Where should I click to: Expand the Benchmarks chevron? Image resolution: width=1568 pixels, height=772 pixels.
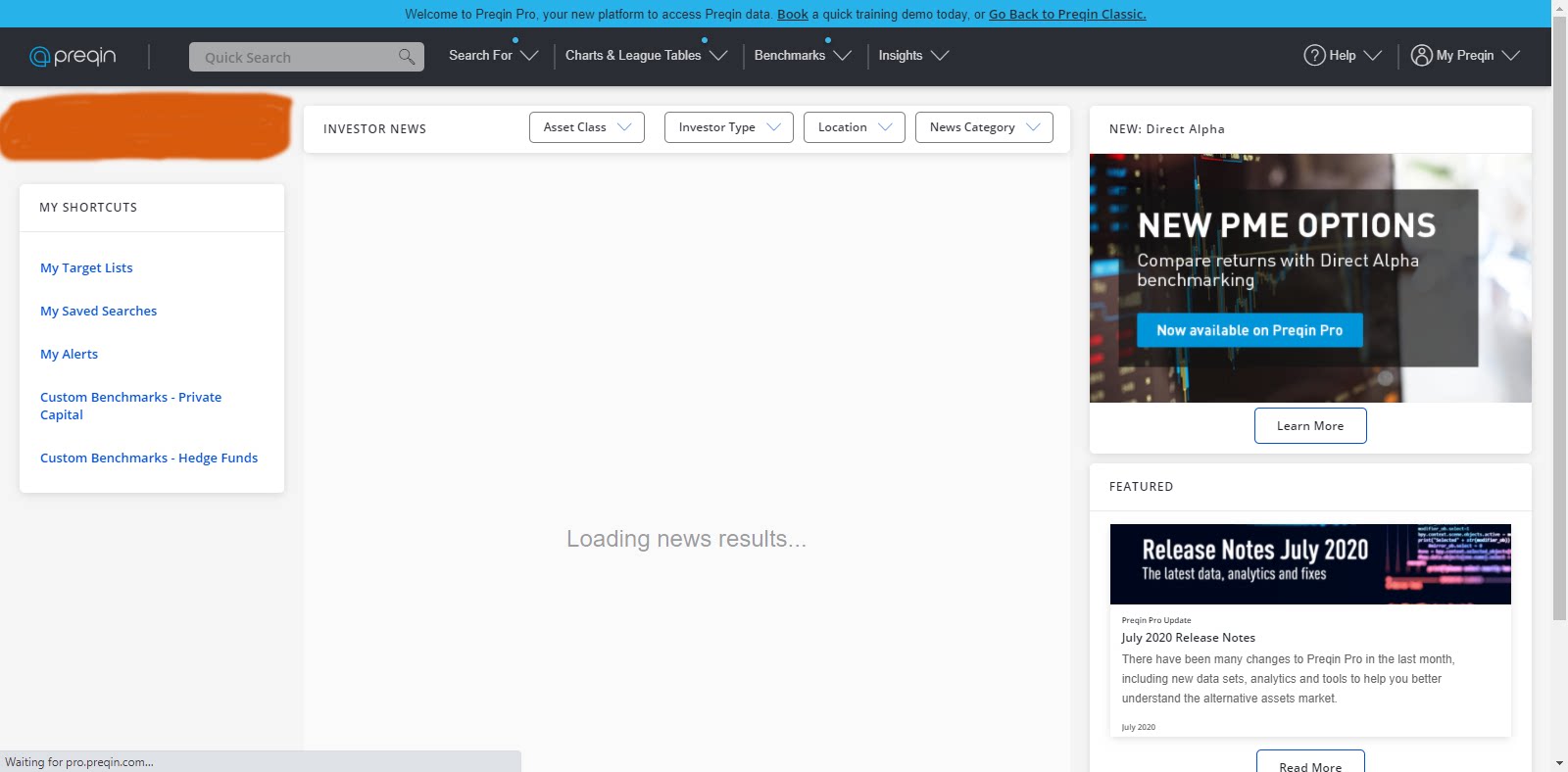point(842,56)
